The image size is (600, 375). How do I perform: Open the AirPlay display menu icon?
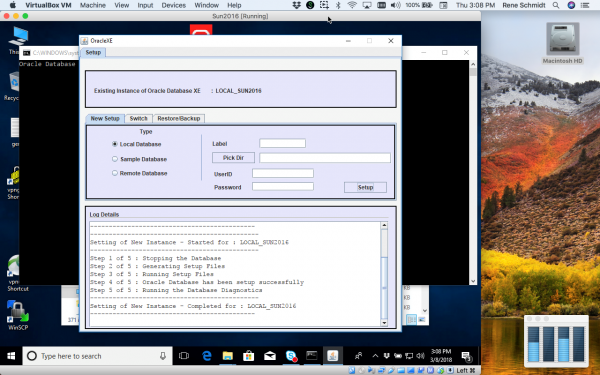[x=367, y=5]
